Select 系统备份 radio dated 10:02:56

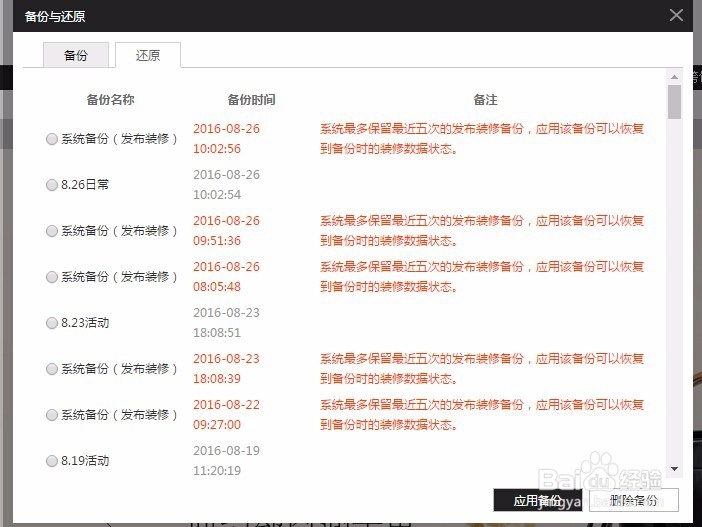[x=52, y=139]
